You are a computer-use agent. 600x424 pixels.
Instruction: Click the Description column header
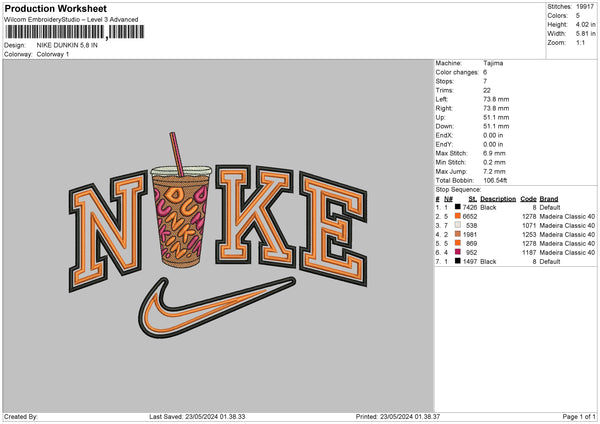point(498,199)
